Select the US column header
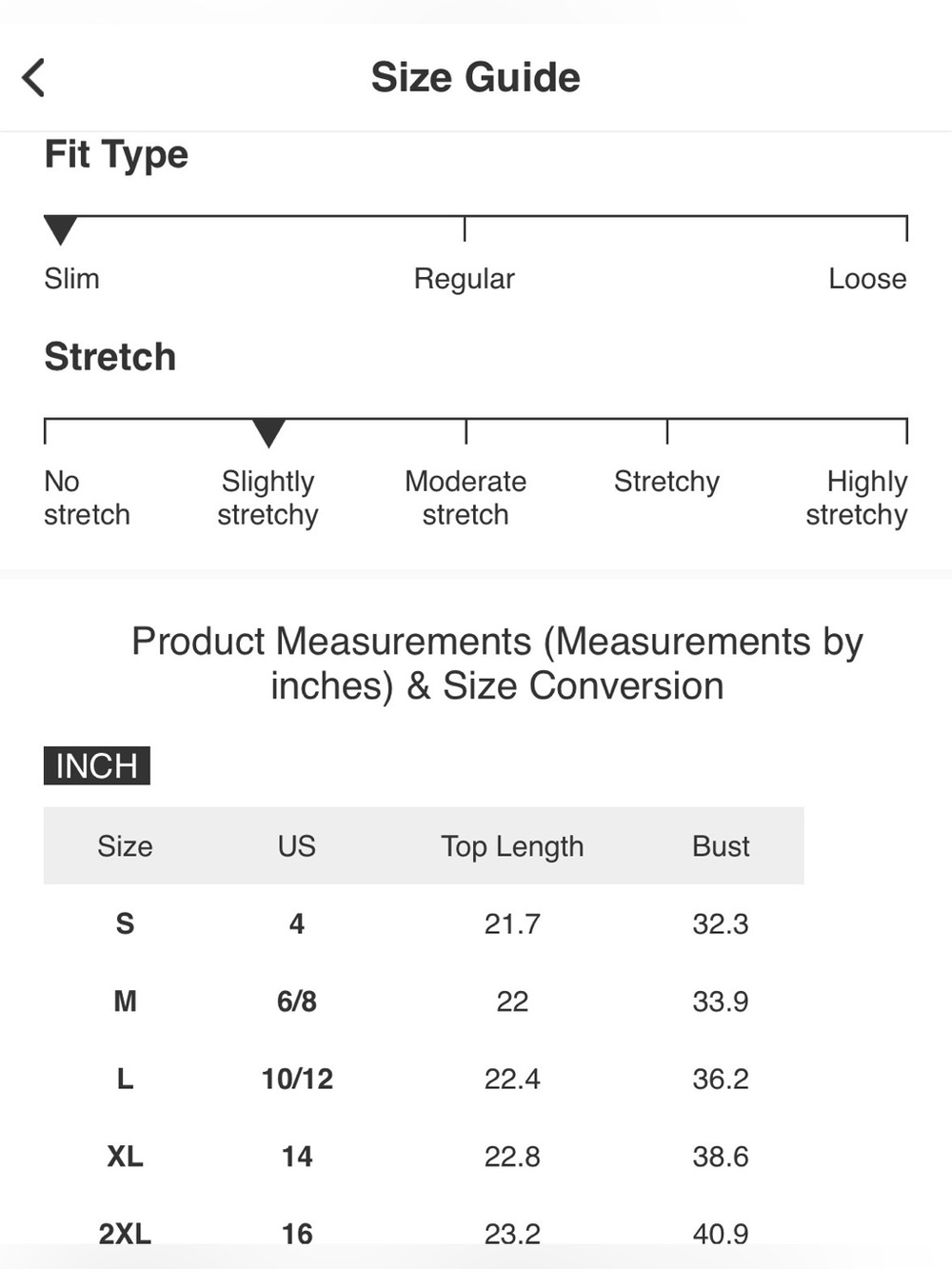This screenshot has height=1269, width=952. 297,845
